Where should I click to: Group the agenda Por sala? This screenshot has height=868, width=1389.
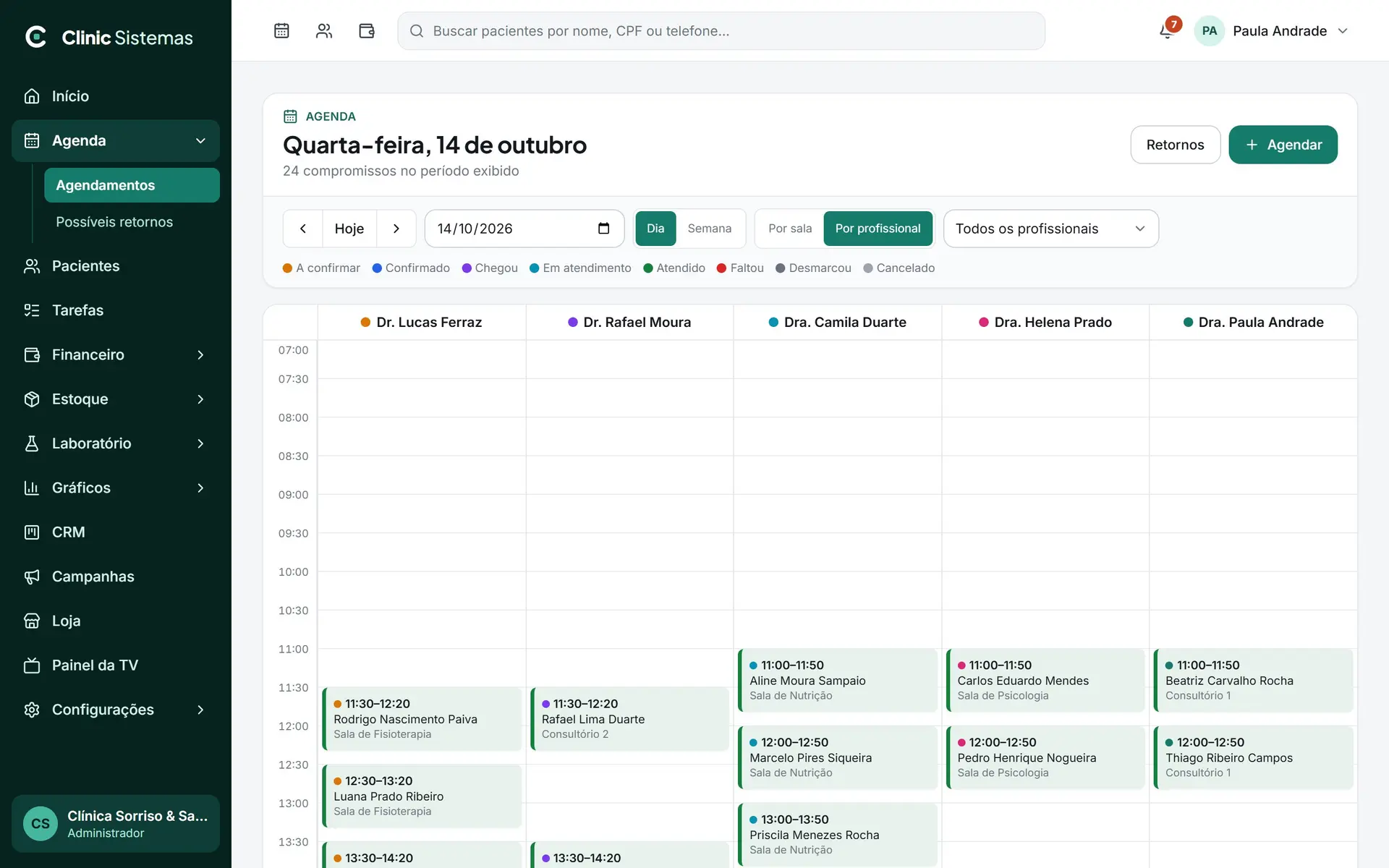[x=790, y=229]
